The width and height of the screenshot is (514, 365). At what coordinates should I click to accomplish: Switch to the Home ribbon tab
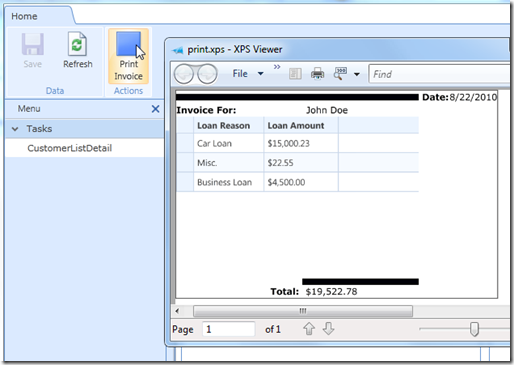click(x=24, y=16)
